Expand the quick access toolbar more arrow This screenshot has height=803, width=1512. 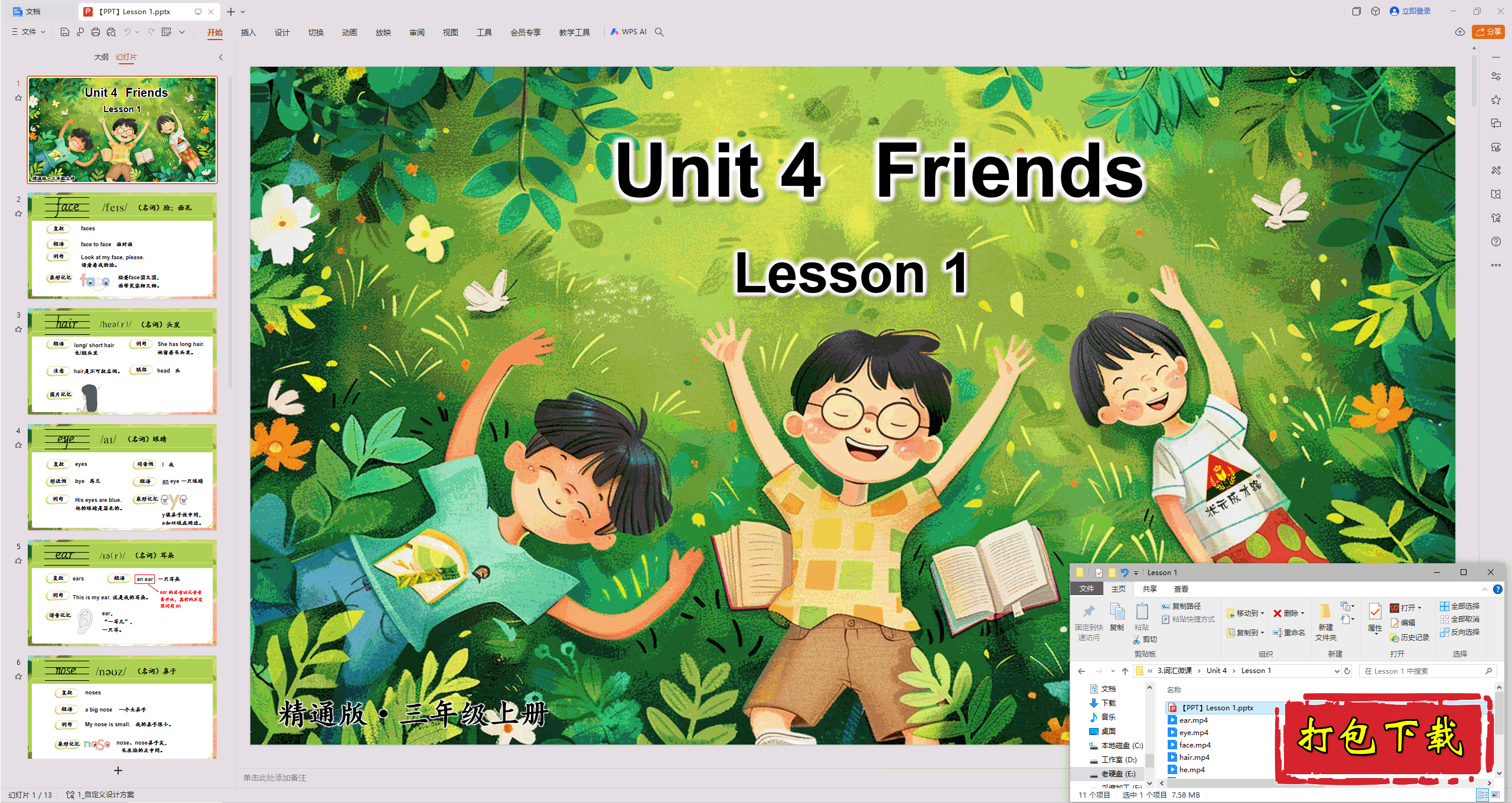pyautogui.click(x=182, y=32)
